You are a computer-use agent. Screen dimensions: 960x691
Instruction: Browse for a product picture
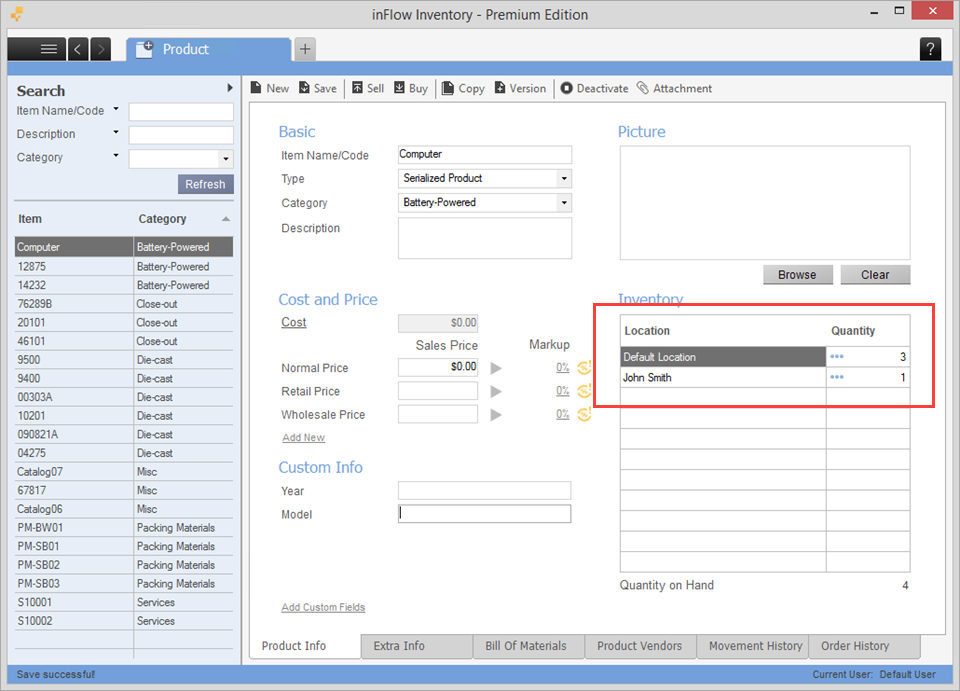pyautogui.click(x=797, y=275)
